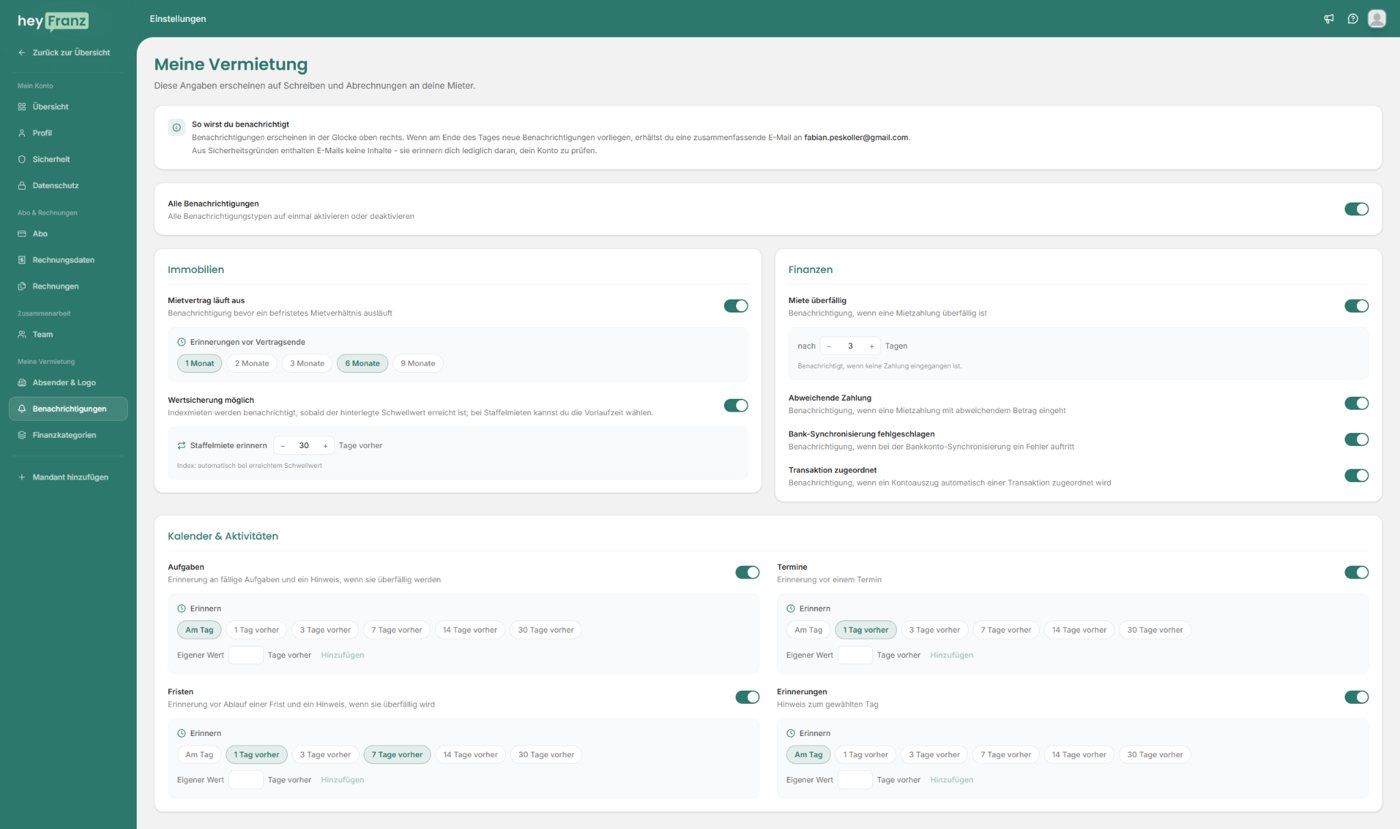Click the Finanzkategorien layers icon
Image resolution: width=1400 pixels, height=829 pixels.
pos(22,435)
